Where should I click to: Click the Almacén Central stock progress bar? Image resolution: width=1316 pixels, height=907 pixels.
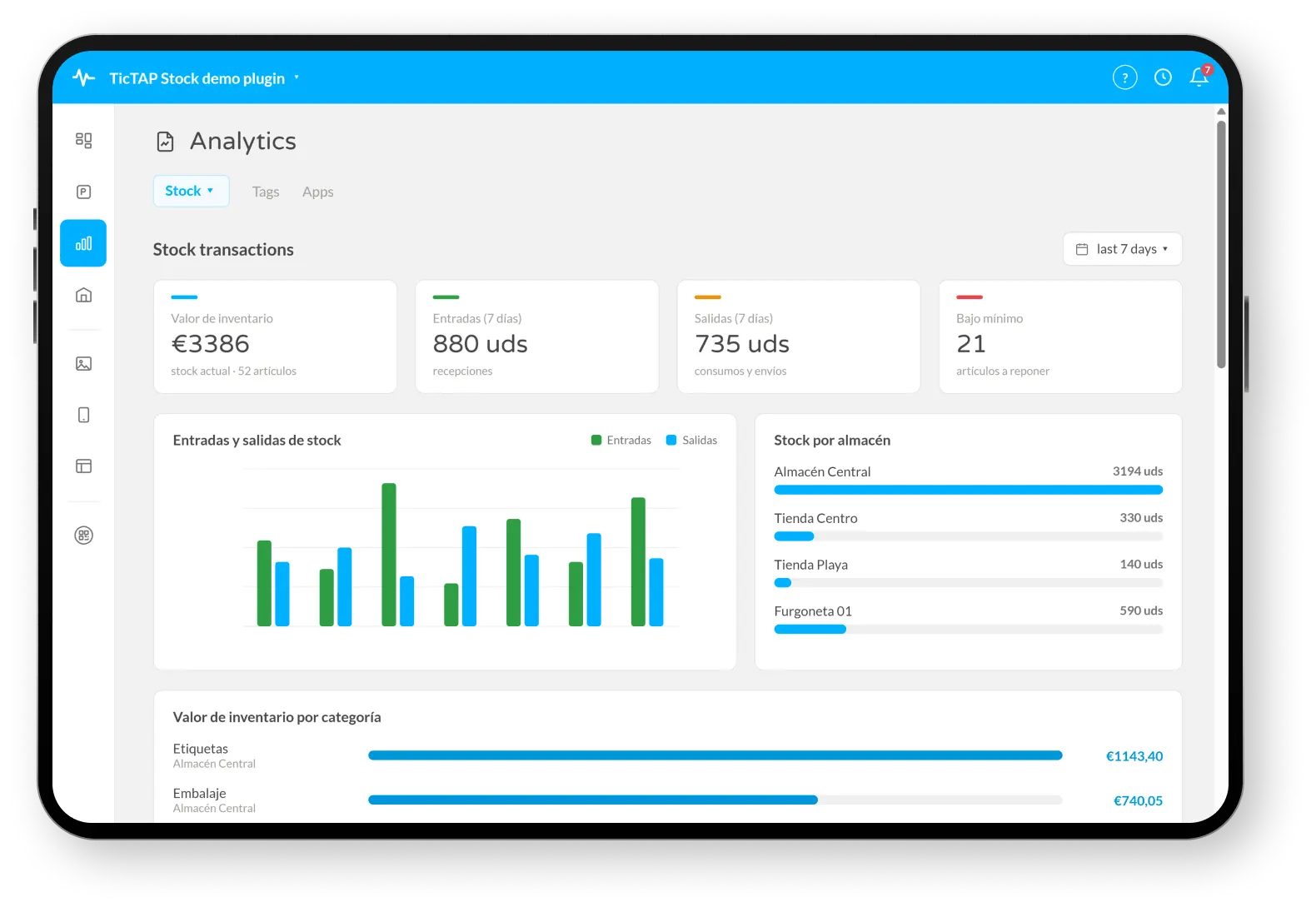968,490
